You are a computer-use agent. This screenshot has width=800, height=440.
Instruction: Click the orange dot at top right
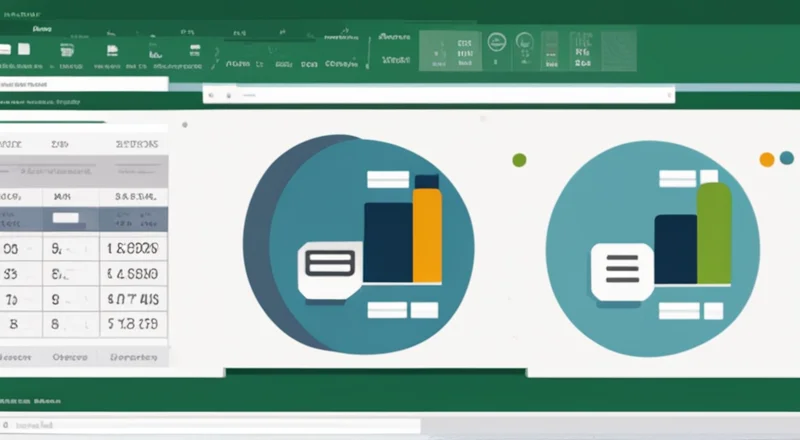767,159
